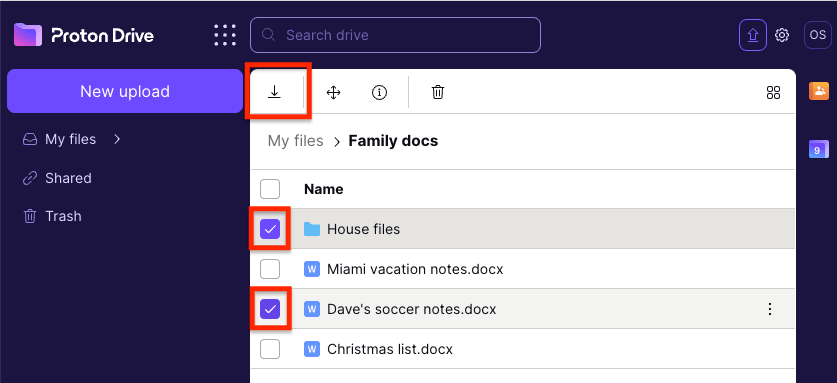Uncheck the House files checkbox
The height and width of the screenshot is (383, 837).
coord(270,229)
